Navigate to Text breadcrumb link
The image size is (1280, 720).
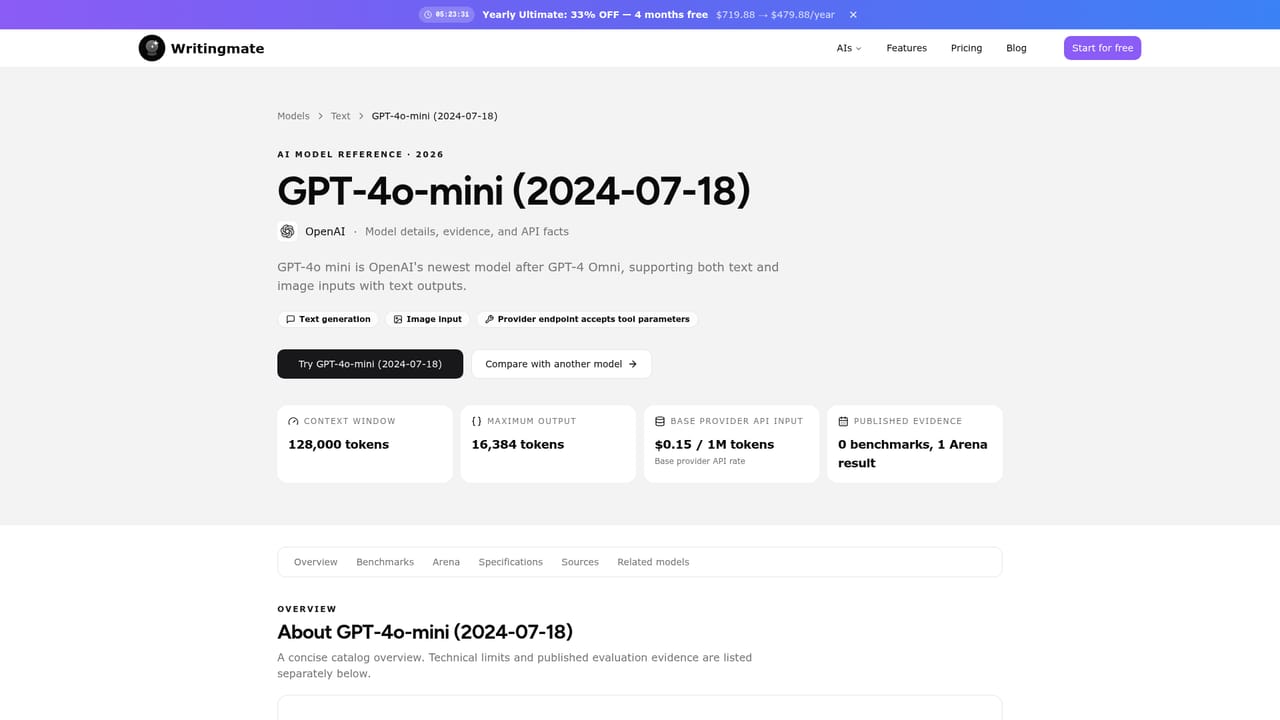(x=341, y=116)
